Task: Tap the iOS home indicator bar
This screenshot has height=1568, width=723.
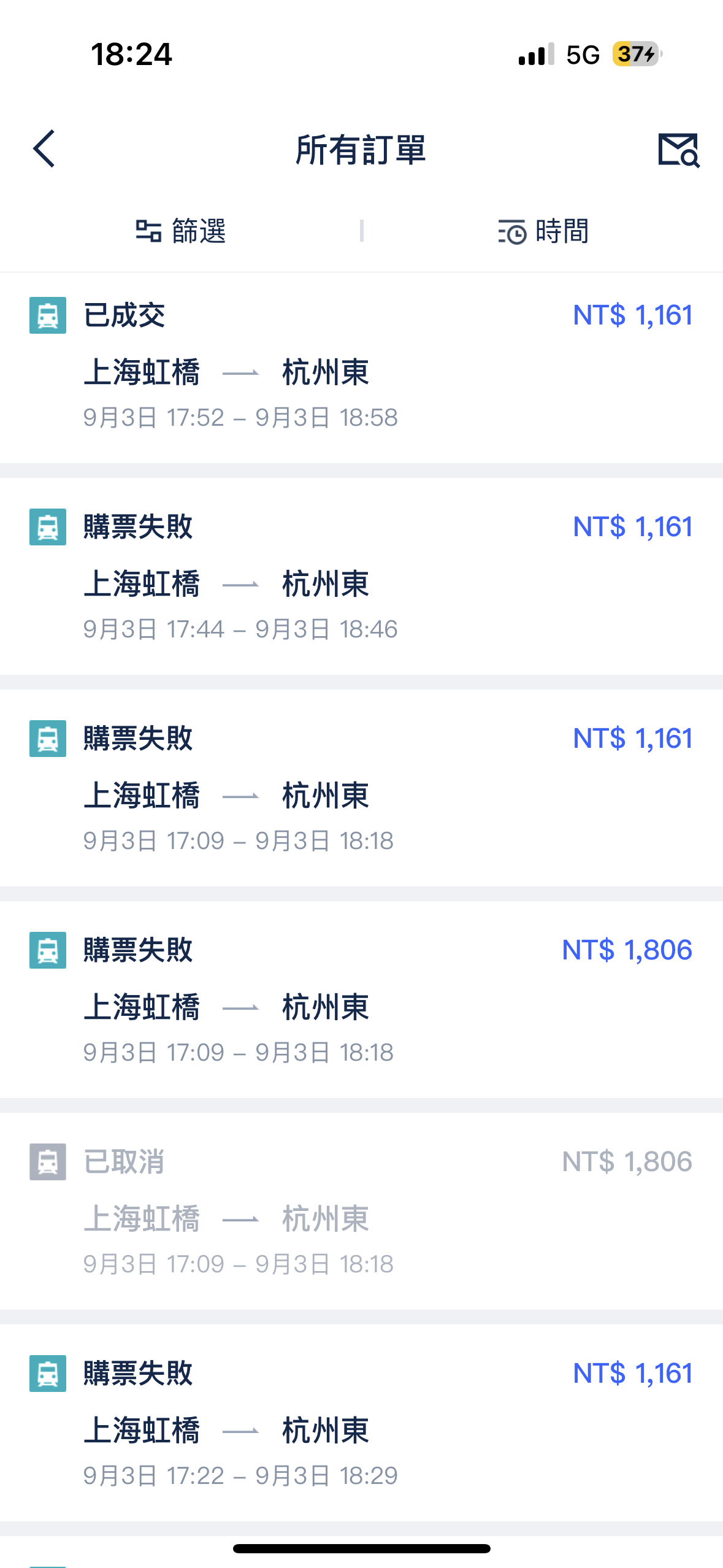Action: (x=361, y=1548)
